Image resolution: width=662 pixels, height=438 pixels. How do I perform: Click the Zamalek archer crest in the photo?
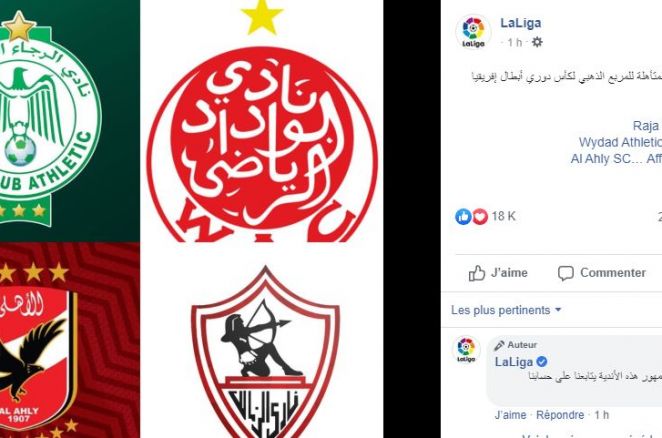[265, 353]
